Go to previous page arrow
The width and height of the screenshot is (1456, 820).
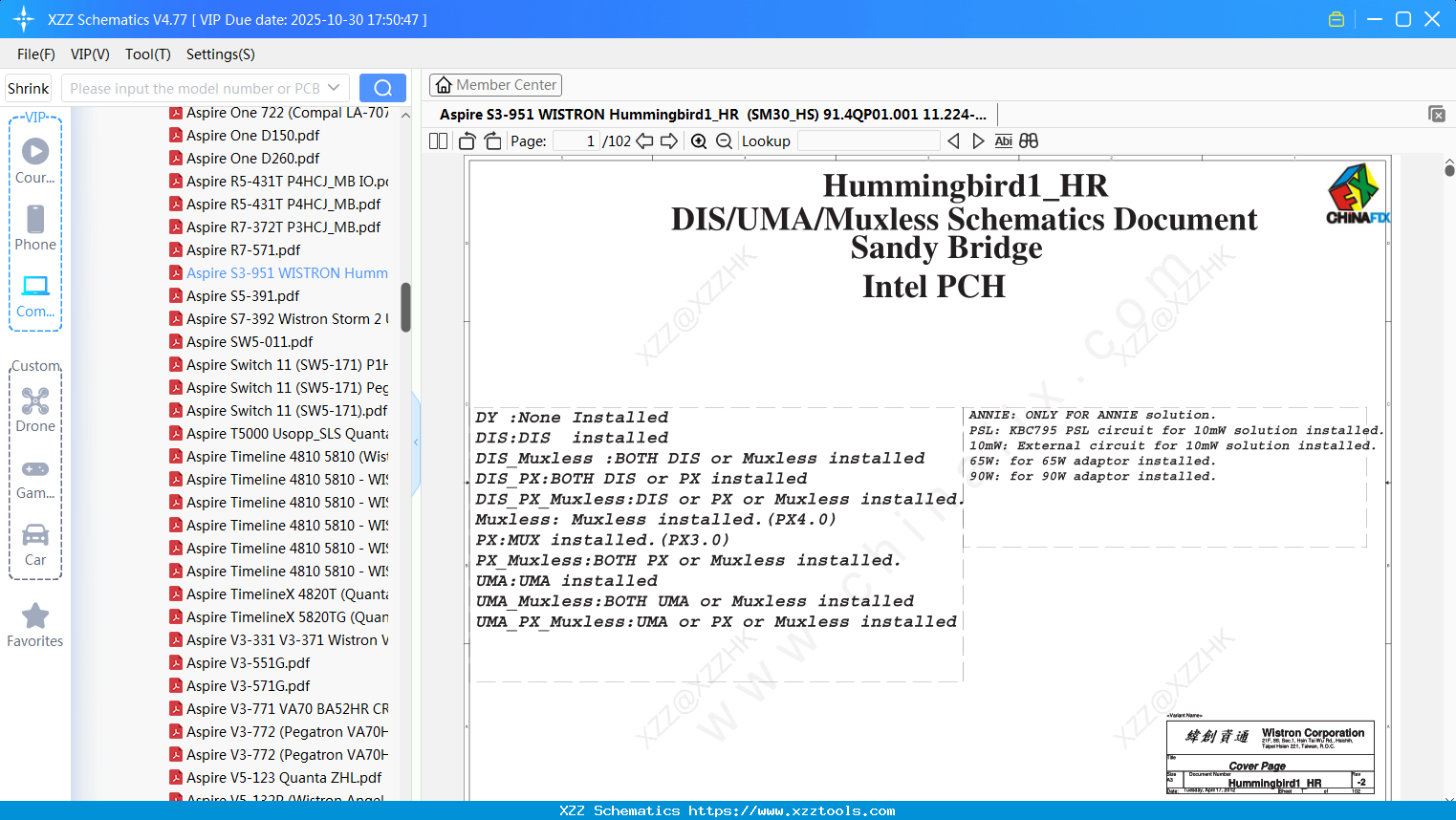pyautogui.click(x=644, y=140)
